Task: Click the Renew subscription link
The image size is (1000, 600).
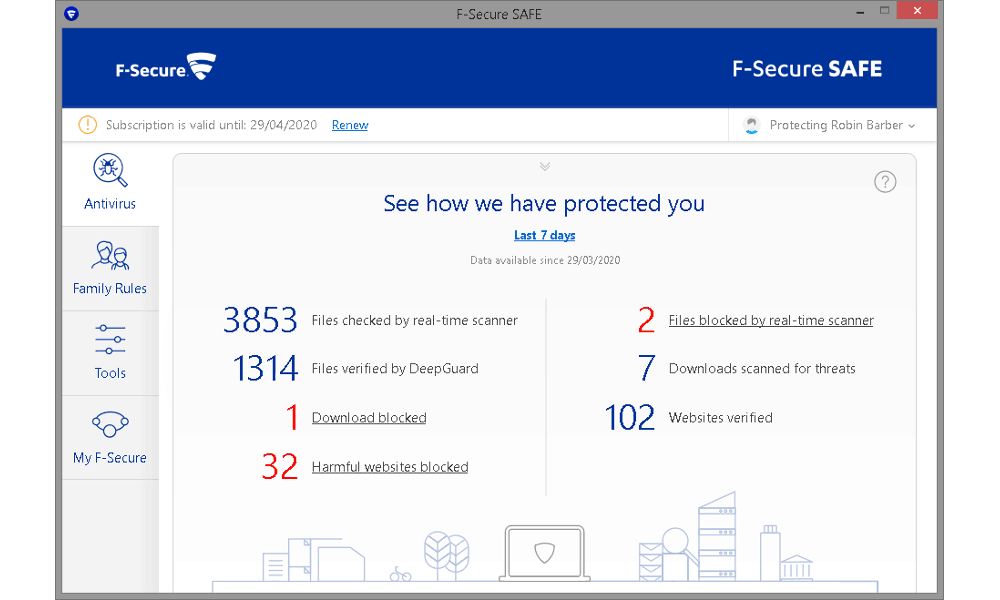Action: (x=349, y=125)
